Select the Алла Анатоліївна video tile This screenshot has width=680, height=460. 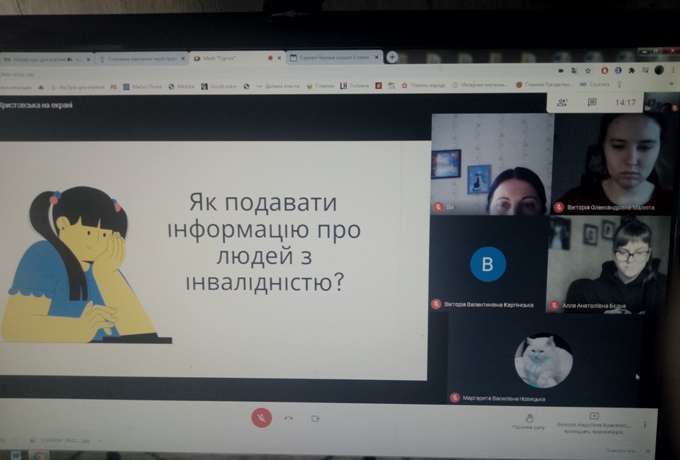pyautogui.click(x=606, y=264)
